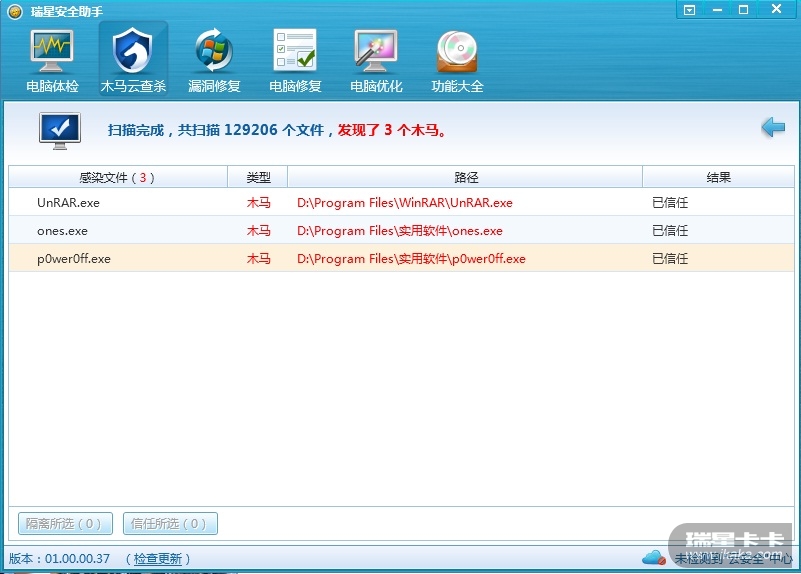Click 木马 type in UnRAR.exe row
This screenshot has width=801, height=574.
pyautogui.click(x=258, y=203)
